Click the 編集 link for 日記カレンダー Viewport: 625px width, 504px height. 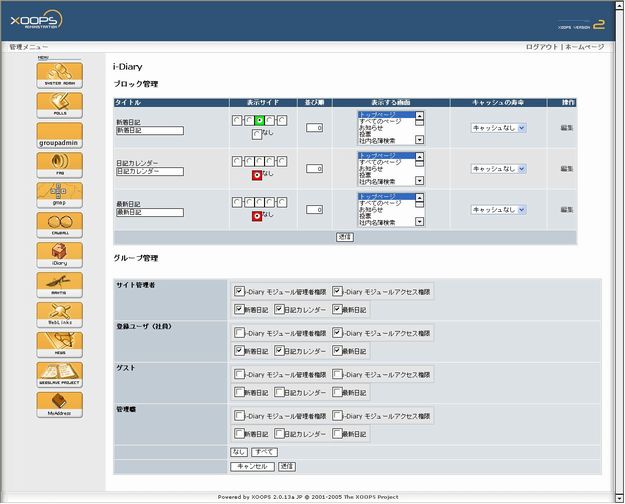(x=567, y=168)
